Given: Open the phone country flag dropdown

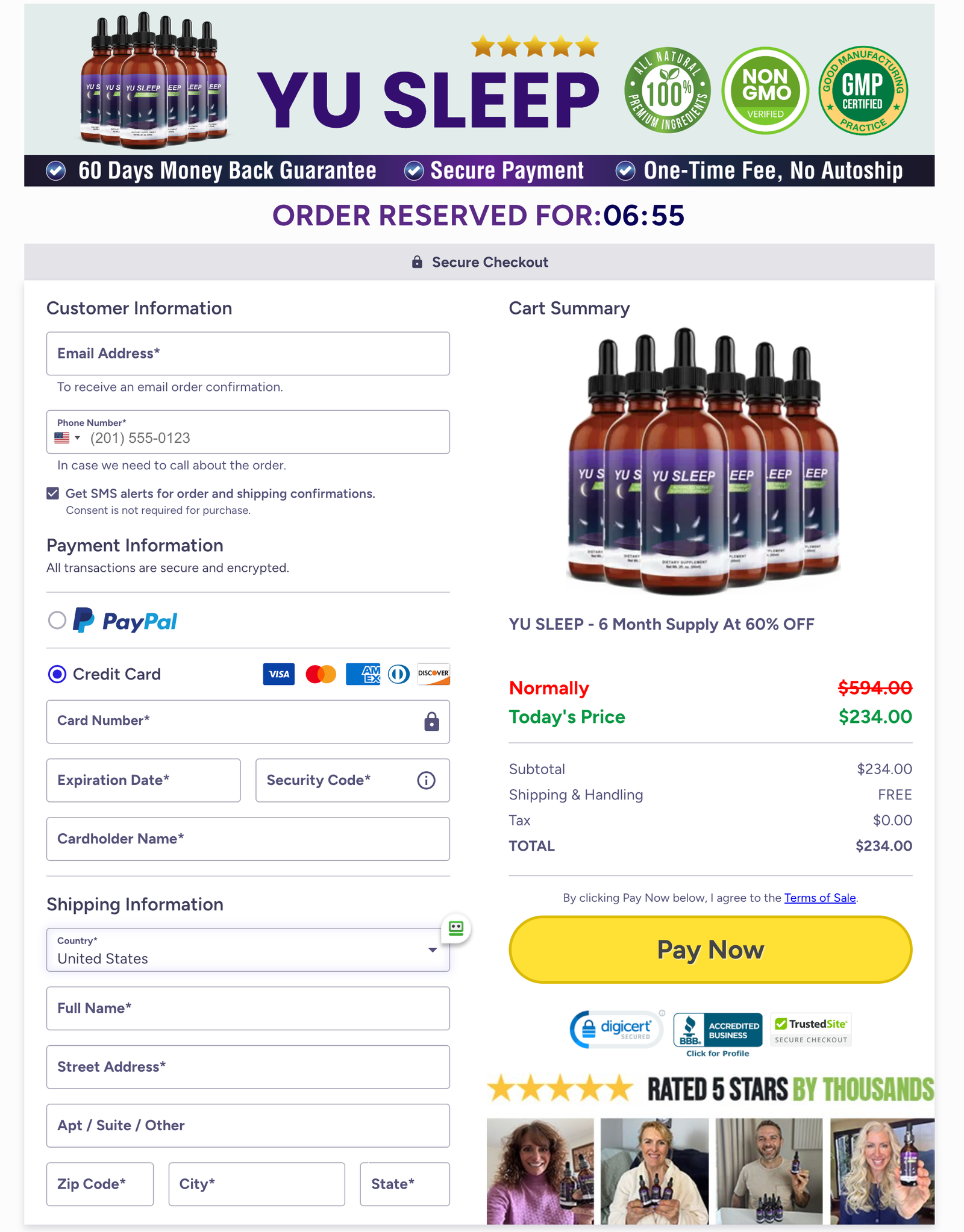Looking at the screenshot, I should pyautogui.click(x=67, y=438).
